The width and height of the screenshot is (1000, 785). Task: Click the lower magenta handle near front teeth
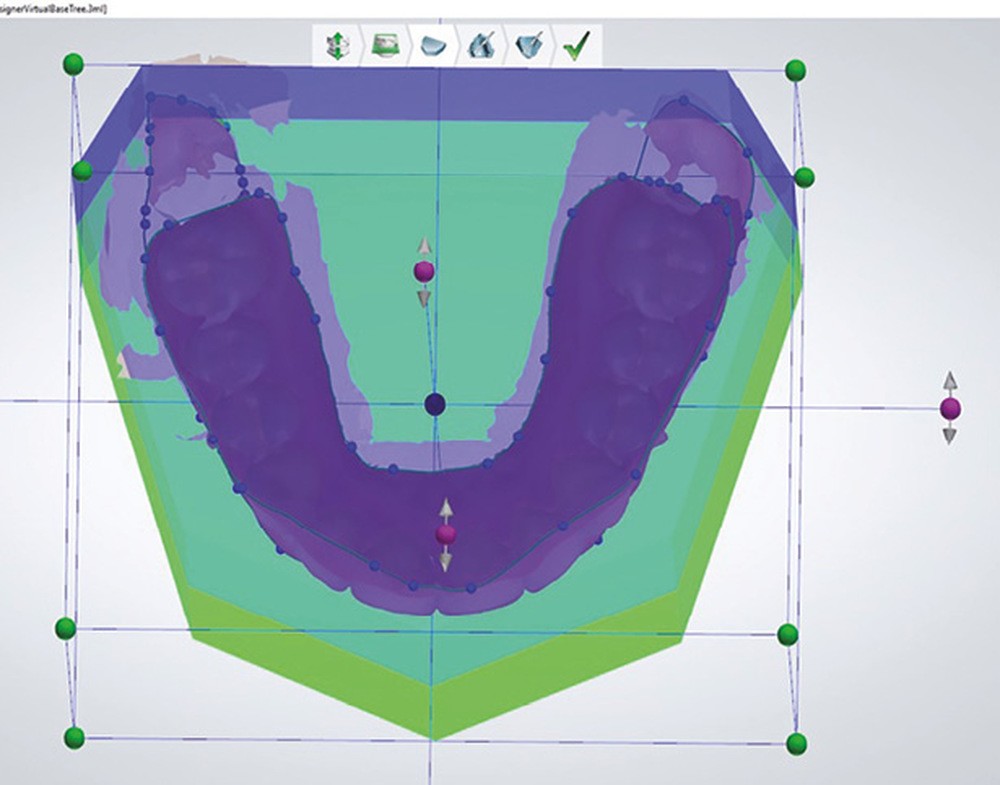pos(446,535)
